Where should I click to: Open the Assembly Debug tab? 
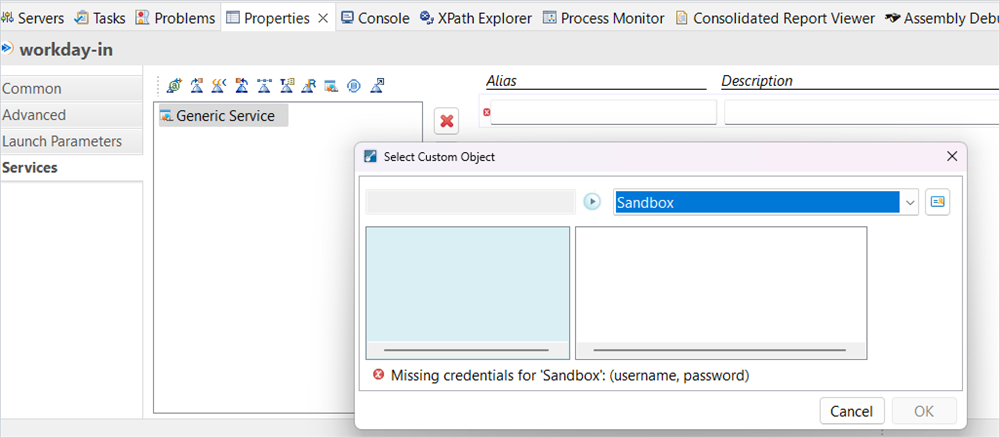point(942,18)
